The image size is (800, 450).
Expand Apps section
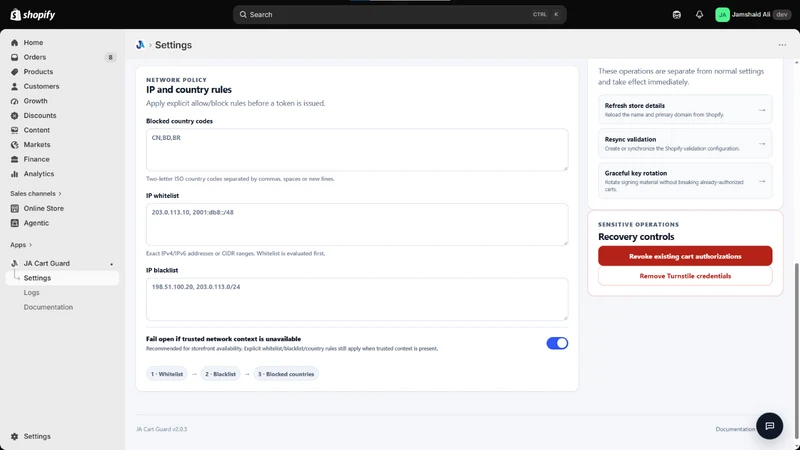(21, 245)
